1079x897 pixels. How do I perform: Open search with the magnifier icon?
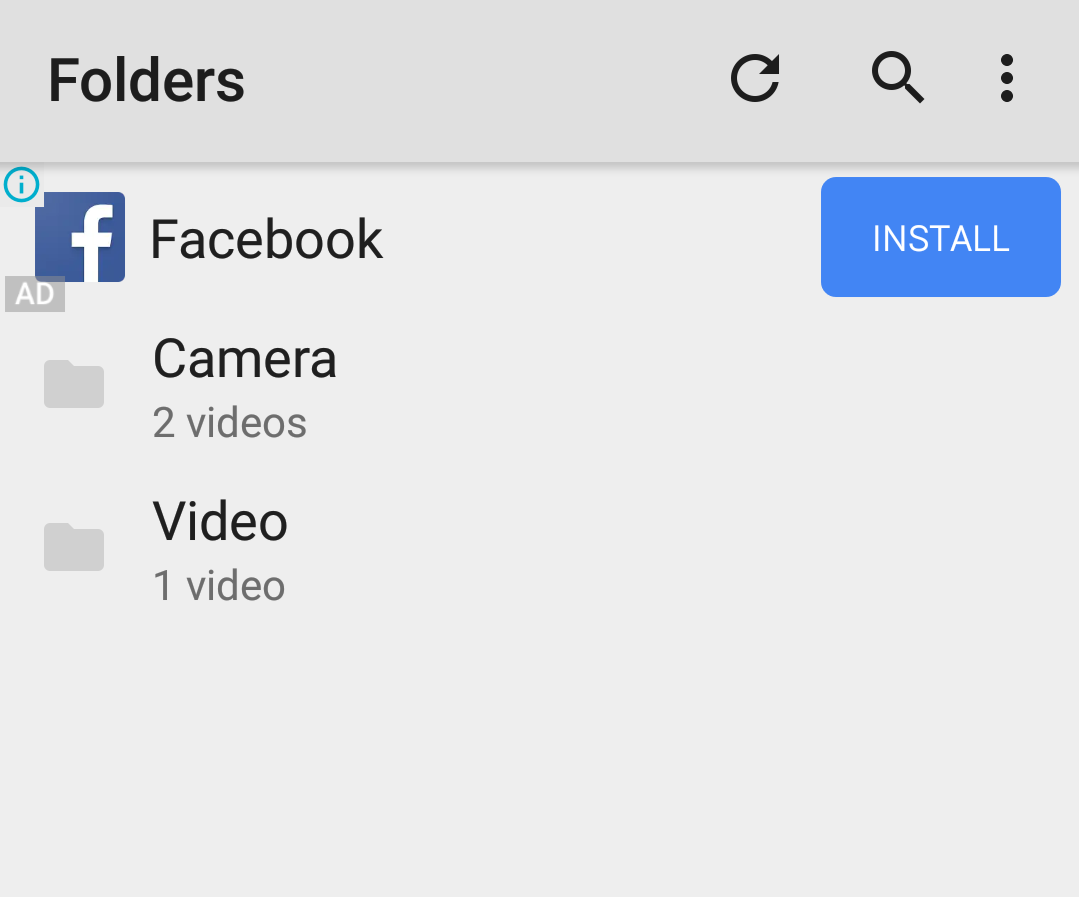point(897,78)
